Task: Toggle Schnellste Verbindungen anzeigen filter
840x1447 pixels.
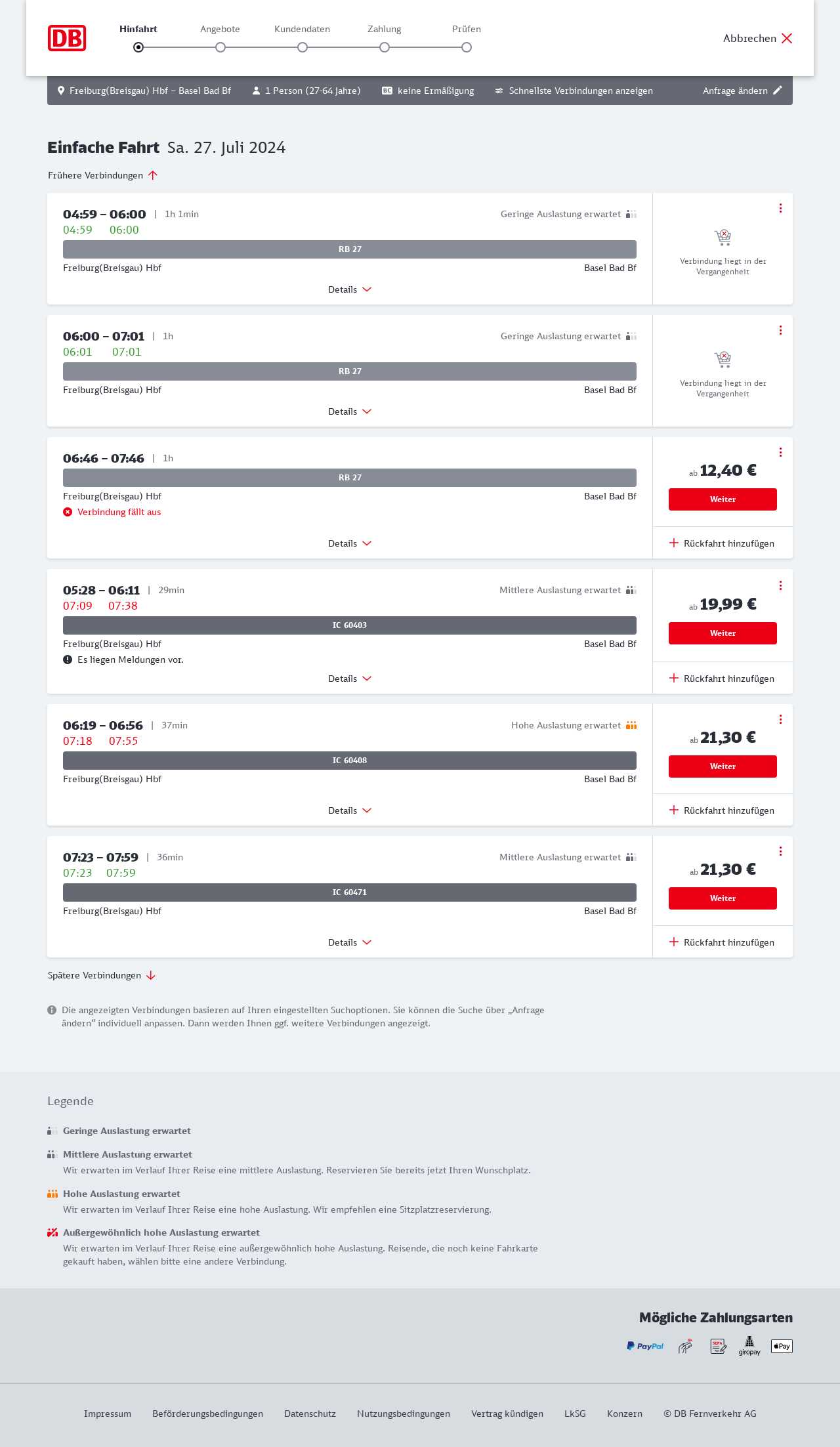Action: point(574,91)
